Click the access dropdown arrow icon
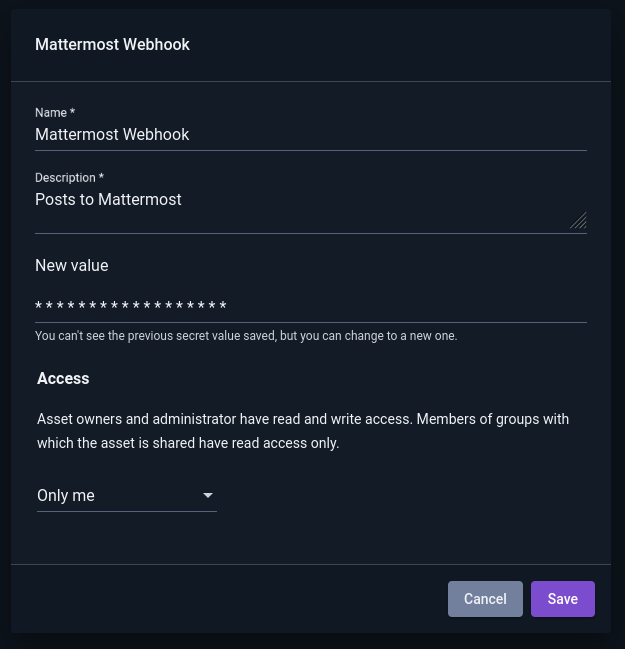Viewport: 625px width, 649px height. pyautogui.click(x=208, y=495)
